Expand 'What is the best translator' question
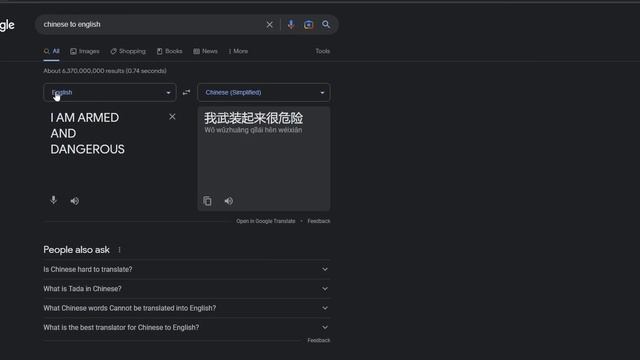 coord(187,327)
